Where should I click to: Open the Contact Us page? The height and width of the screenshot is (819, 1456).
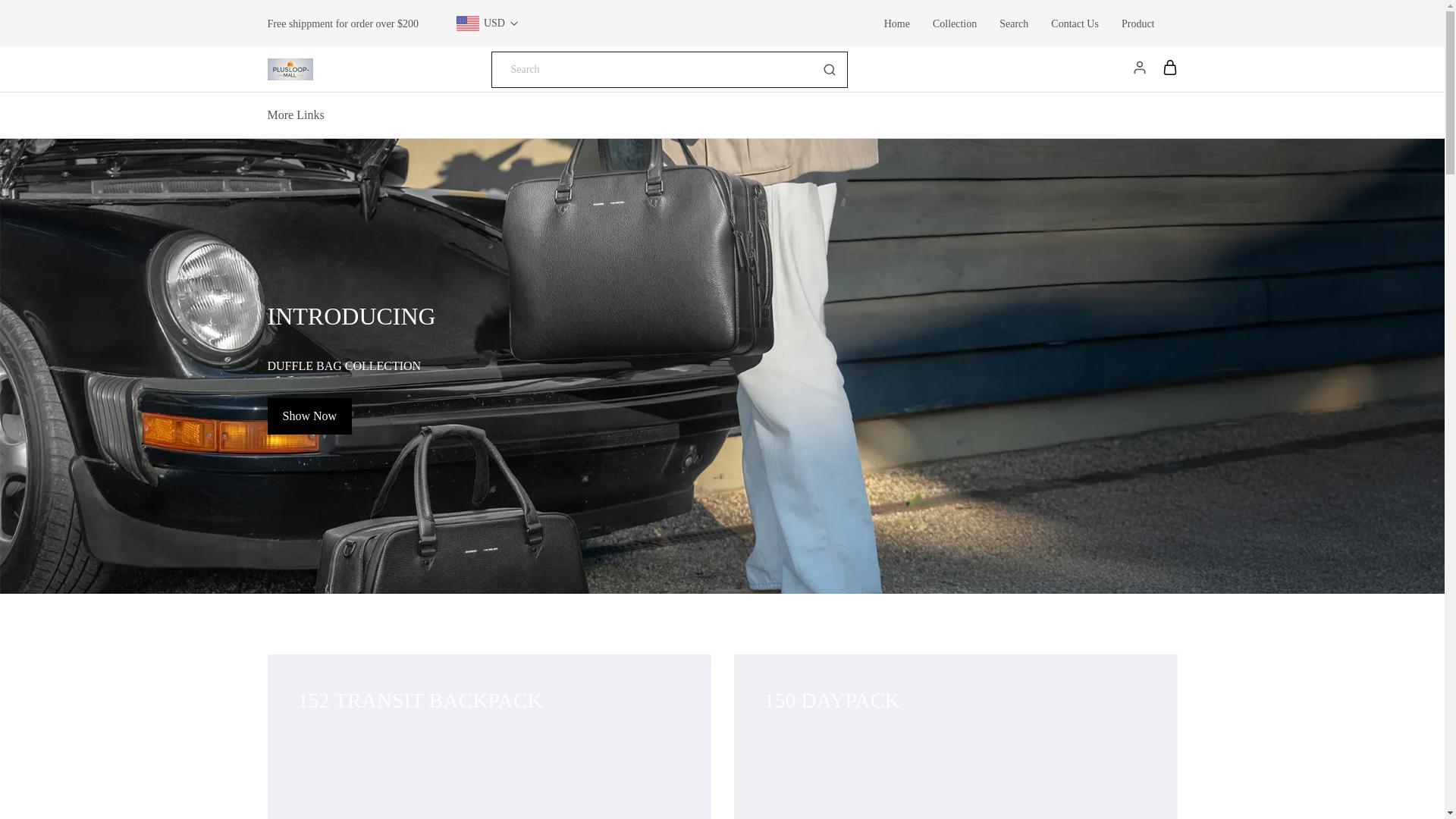coord(1075,24)
